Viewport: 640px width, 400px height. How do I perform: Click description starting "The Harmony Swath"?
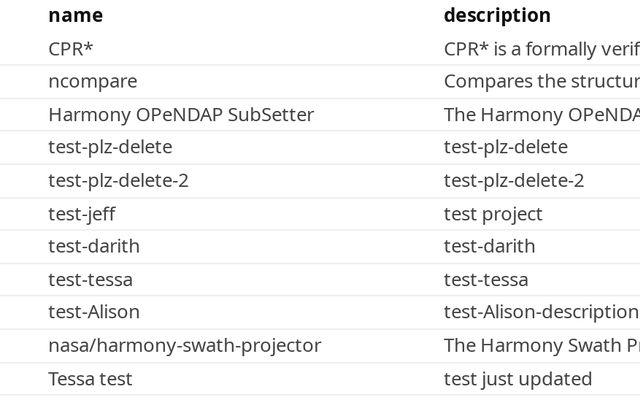(x=540, y=346)
